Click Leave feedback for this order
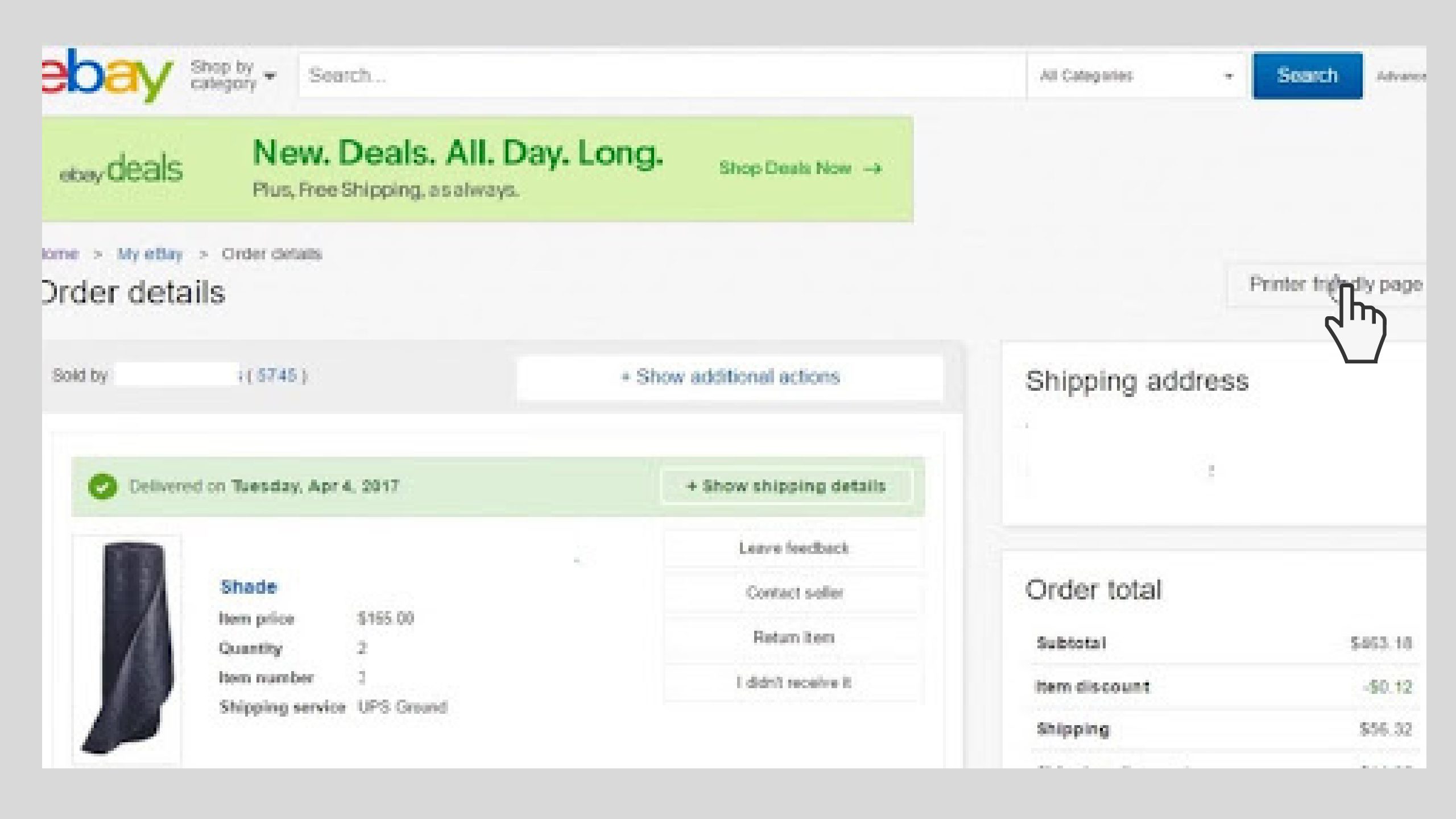Viewport: 1456px width, 819px height. (792, 548)
